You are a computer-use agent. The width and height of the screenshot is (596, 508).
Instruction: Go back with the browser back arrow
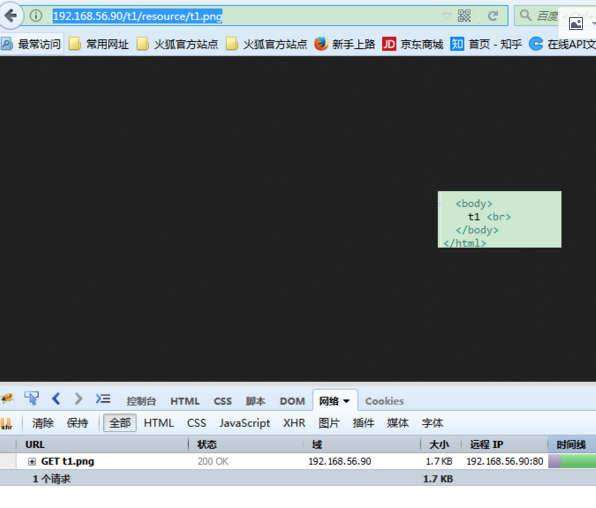11,16
